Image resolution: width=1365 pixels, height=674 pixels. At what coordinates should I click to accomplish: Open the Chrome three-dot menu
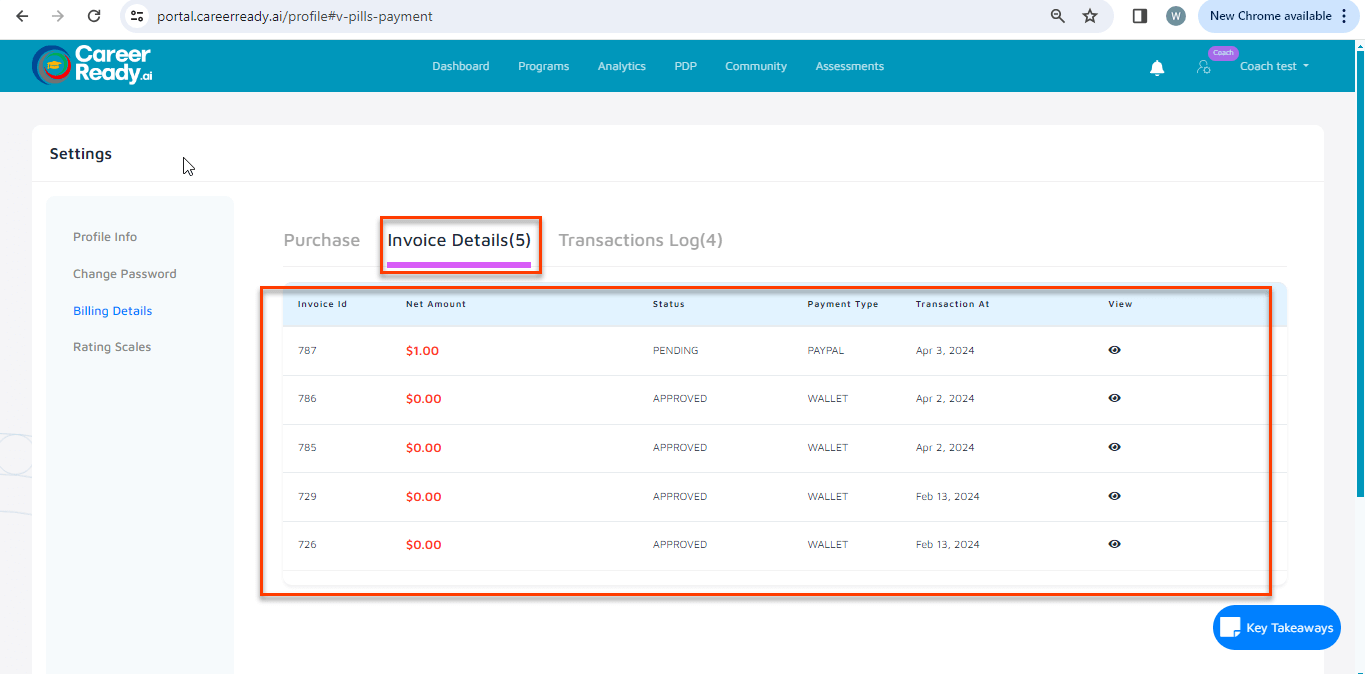tap(1344, 16)
